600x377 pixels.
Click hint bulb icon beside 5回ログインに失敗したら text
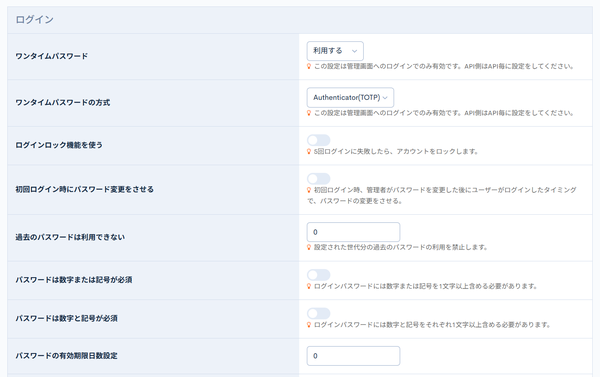pos(309,152)
